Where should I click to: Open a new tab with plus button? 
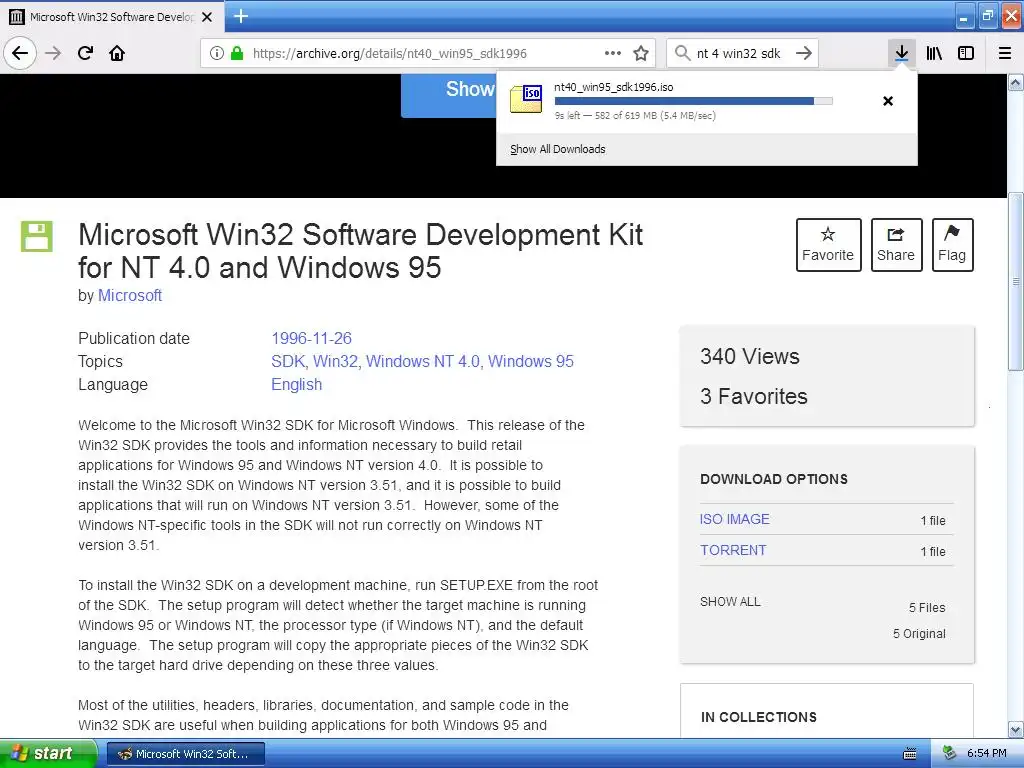240,16
